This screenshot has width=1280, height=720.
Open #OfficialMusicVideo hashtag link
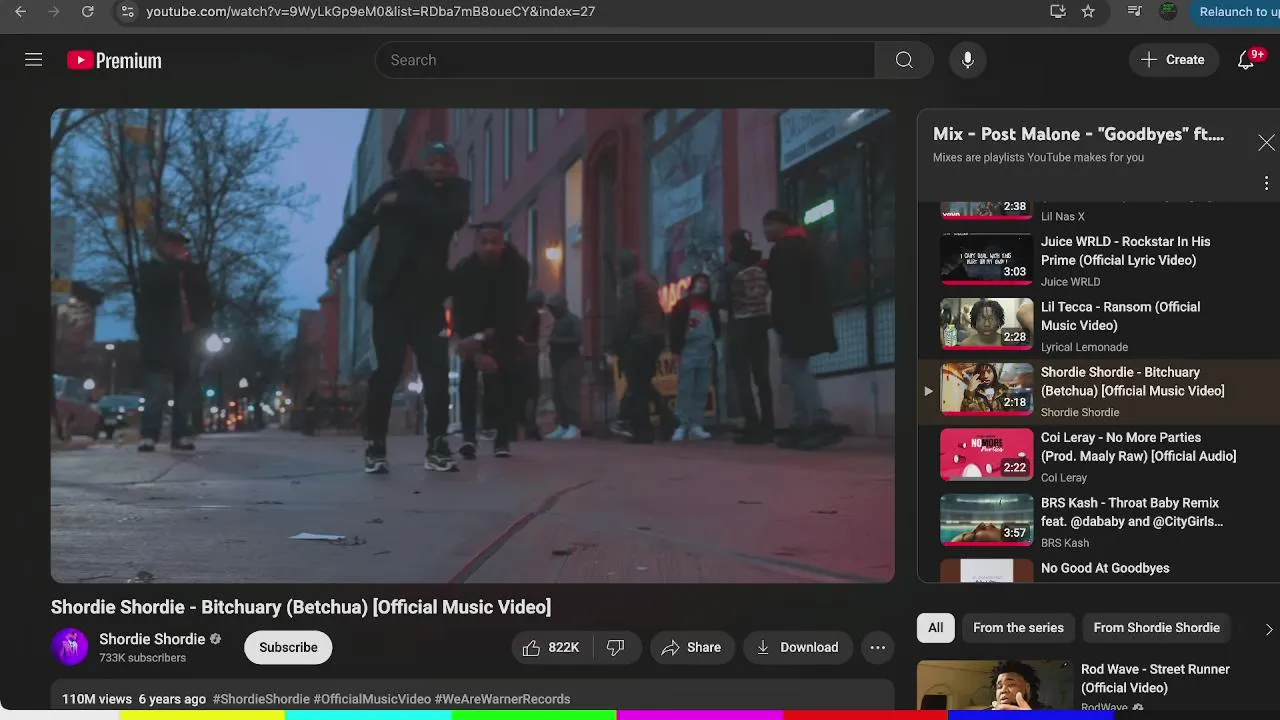[372, 699]
